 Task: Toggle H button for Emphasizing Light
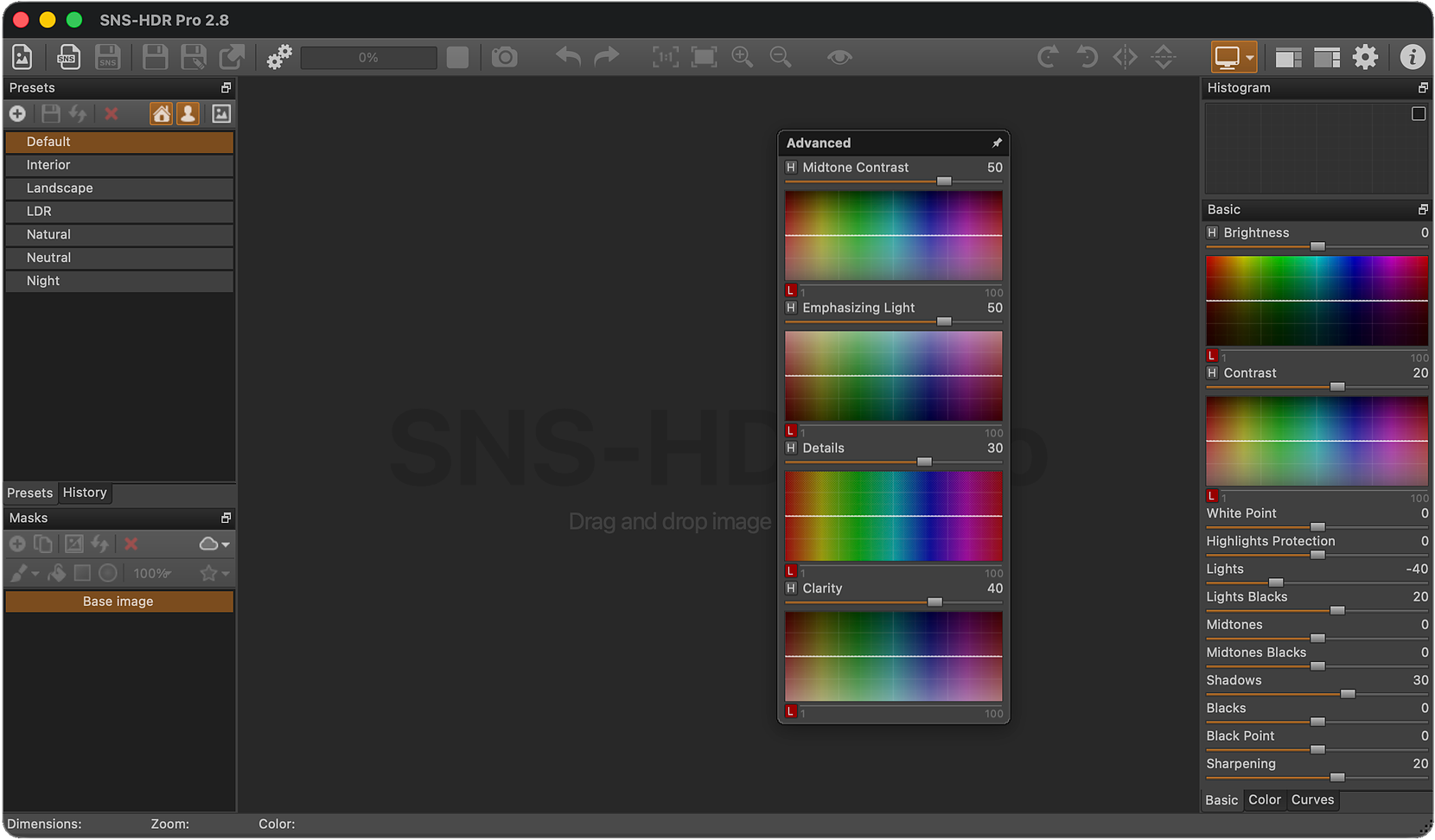click(791, 308)
